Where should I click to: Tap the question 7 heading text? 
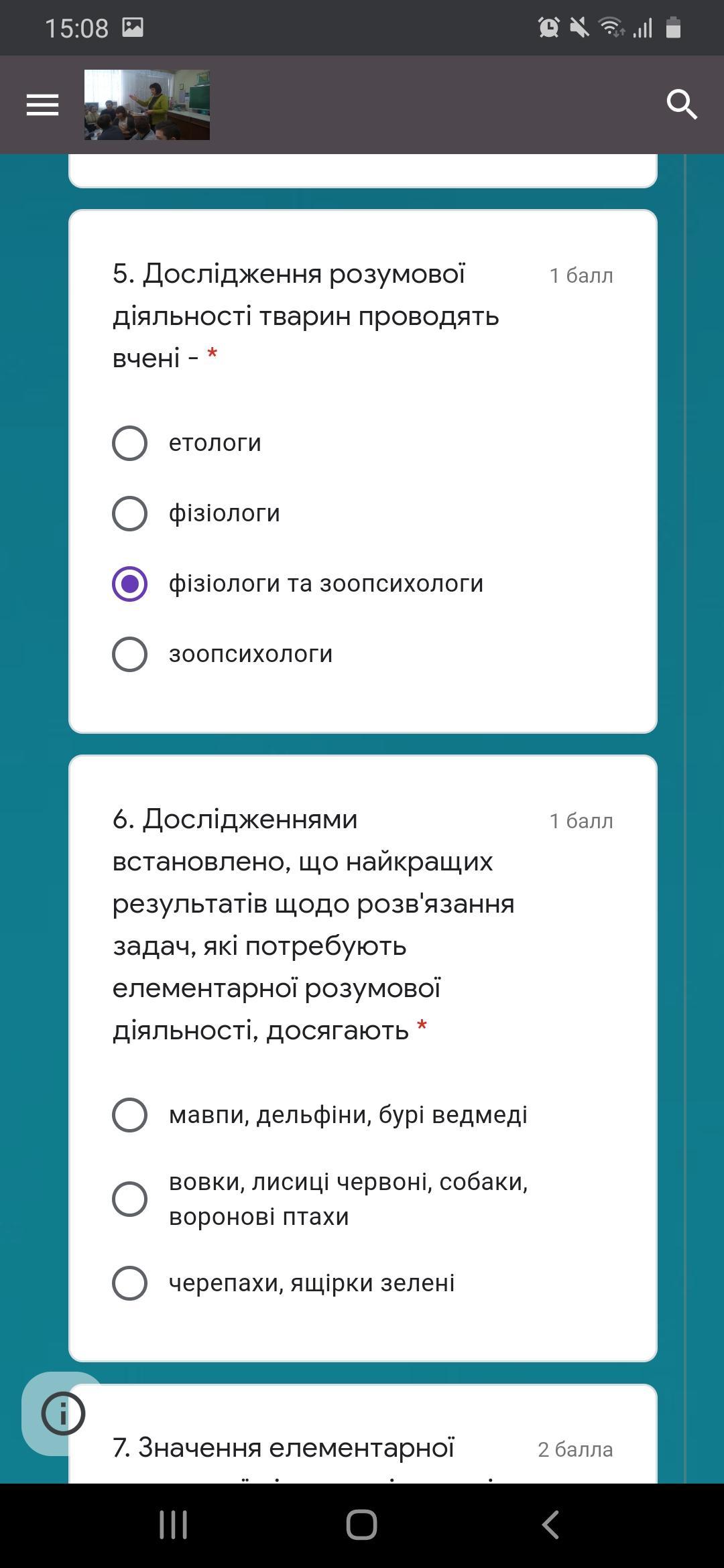coord(284,1448)
